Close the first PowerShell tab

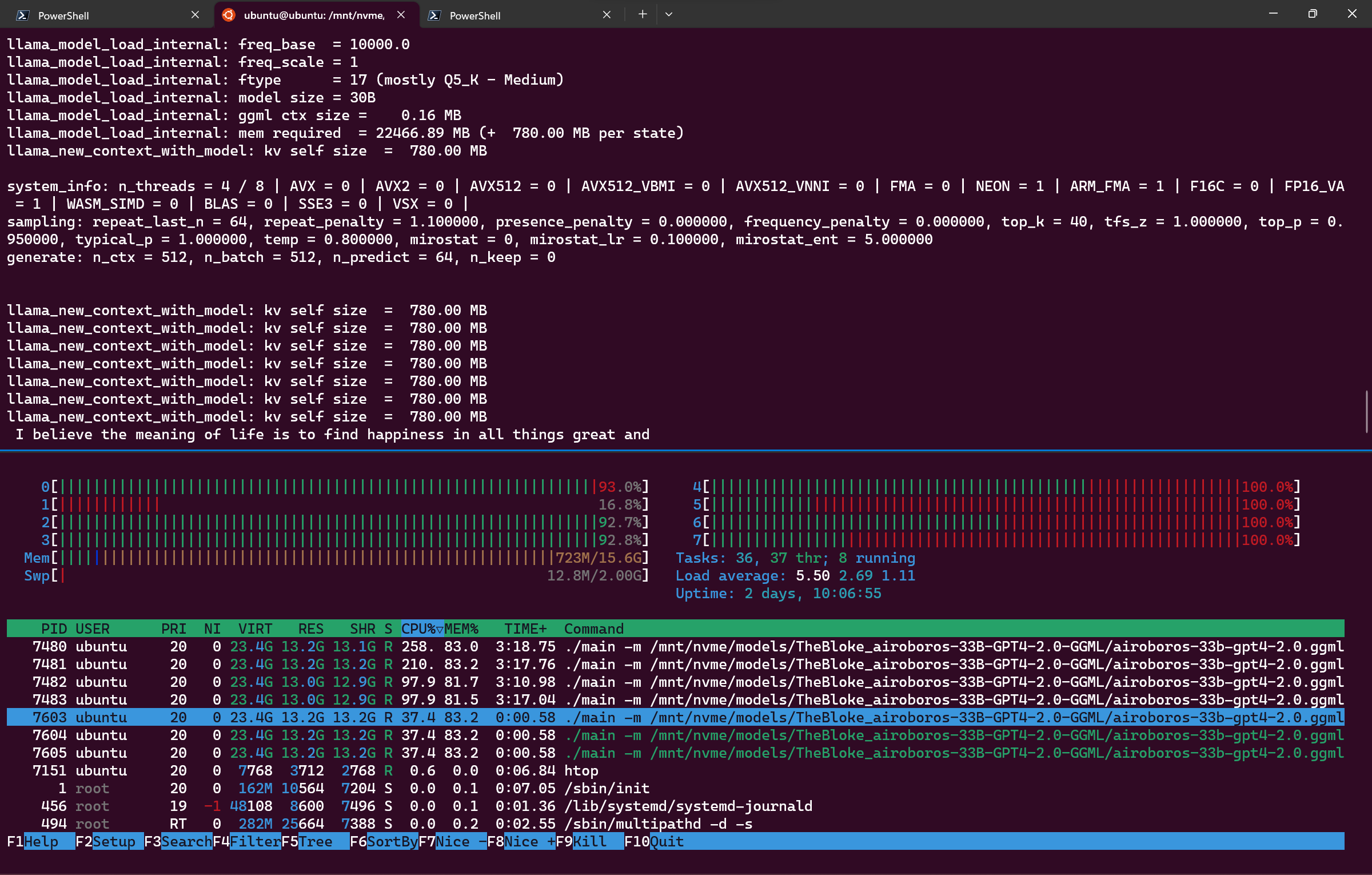[195, 15]
